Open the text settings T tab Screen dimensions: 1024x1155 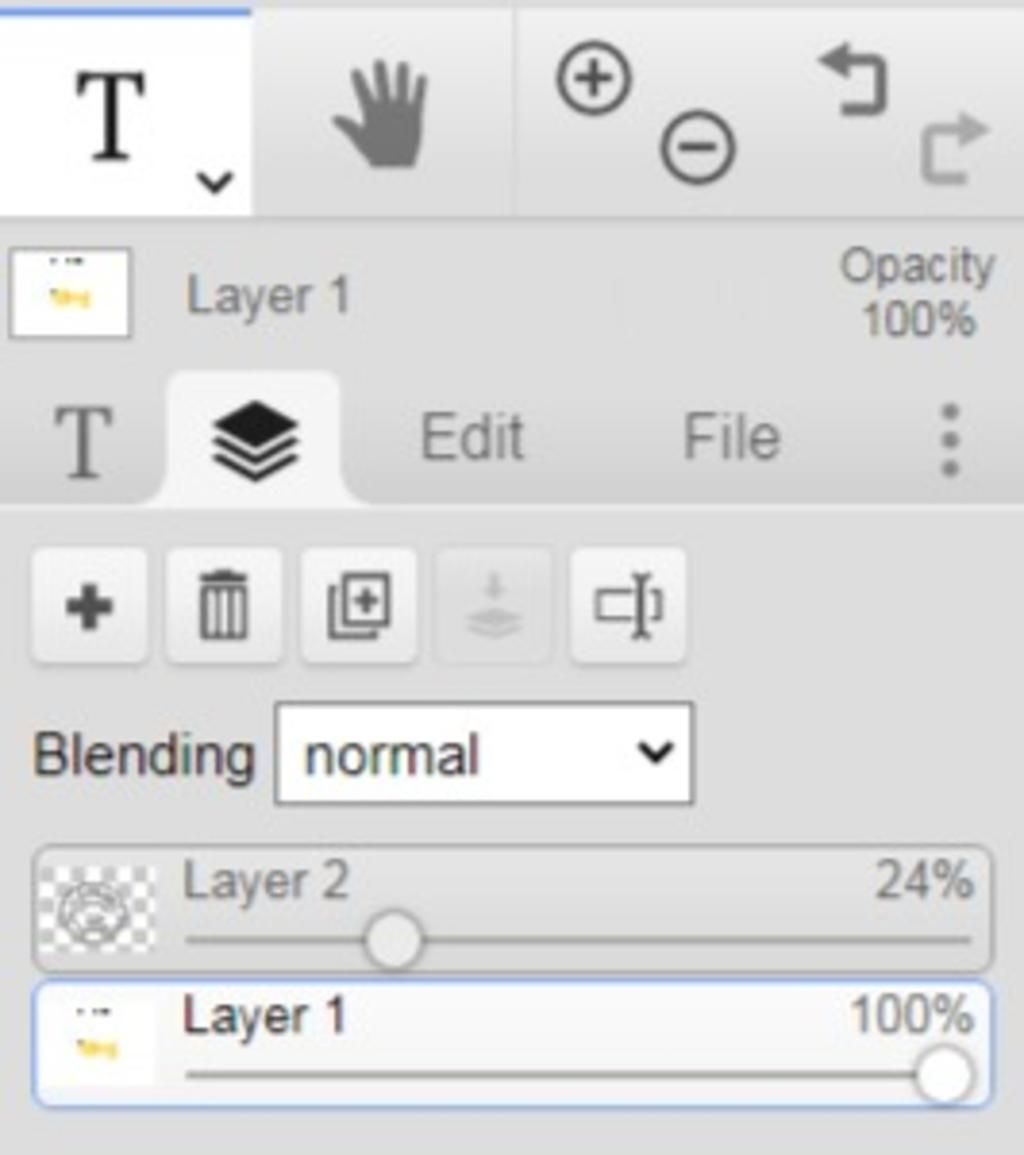(83, 440)
